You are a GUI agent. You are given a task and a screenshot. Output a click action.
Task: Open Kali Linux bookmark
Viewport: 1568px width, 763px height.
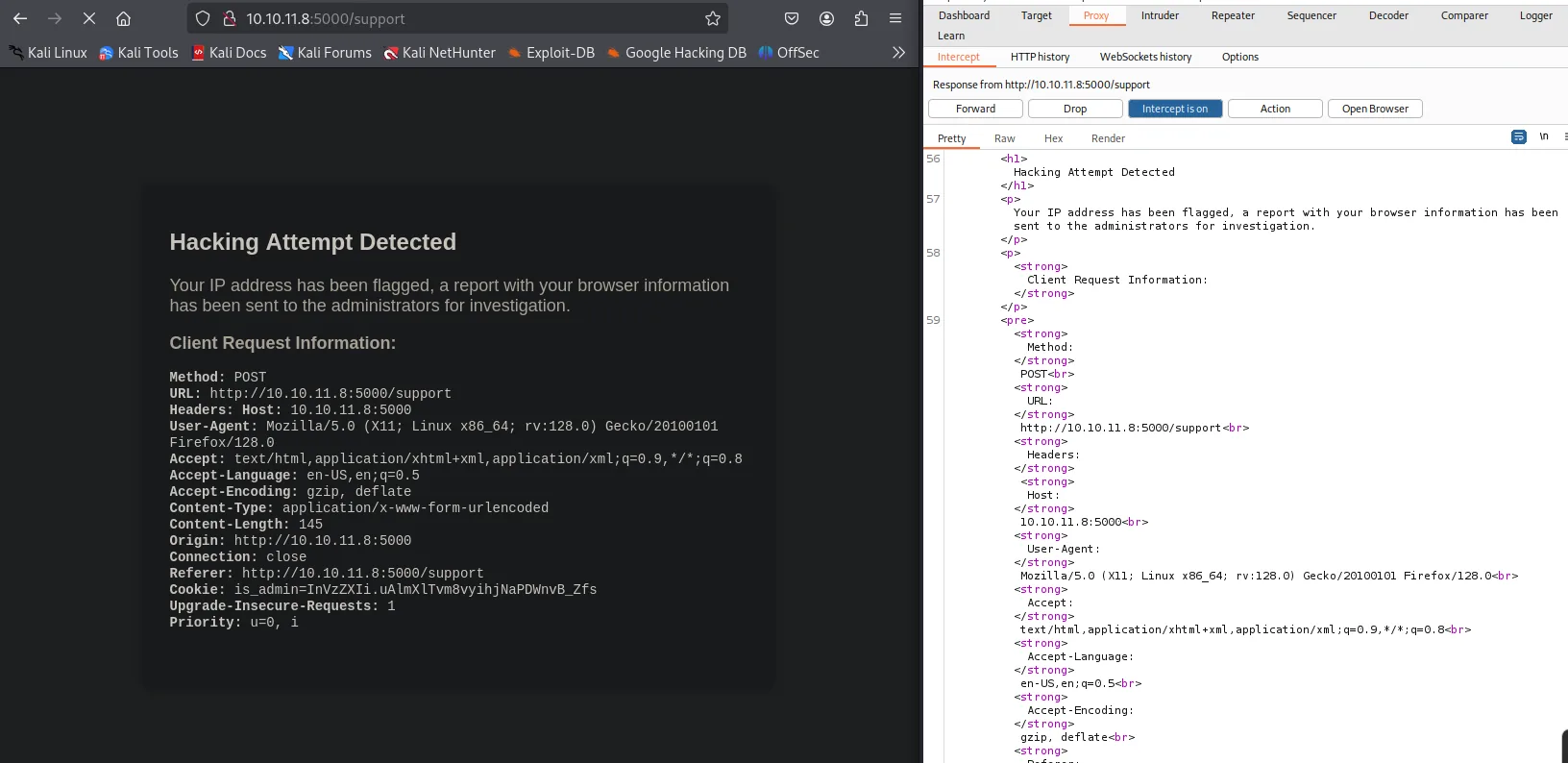(48, 53)
